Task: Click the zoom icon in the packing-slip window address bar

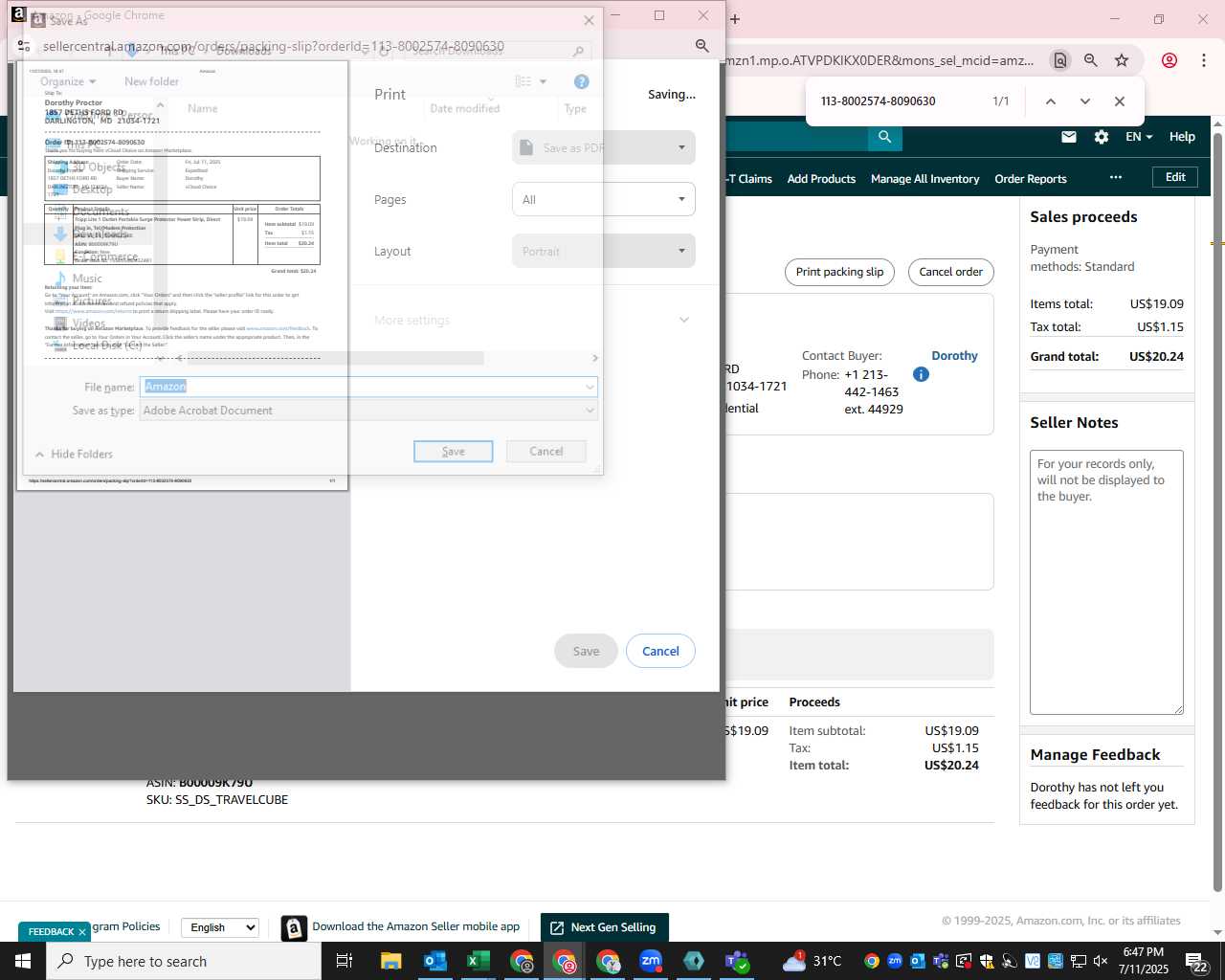Action: tap(702, 46)
